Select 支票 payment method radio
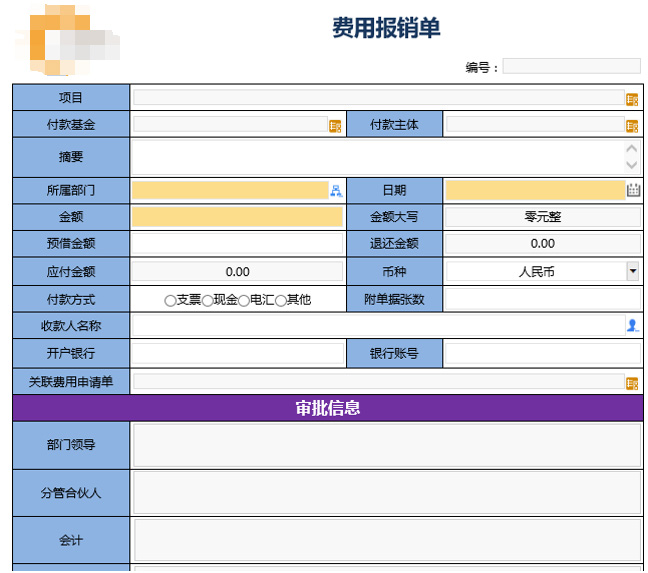The height and width of the screenshot is (573, 648). click(x=170, y=300)
